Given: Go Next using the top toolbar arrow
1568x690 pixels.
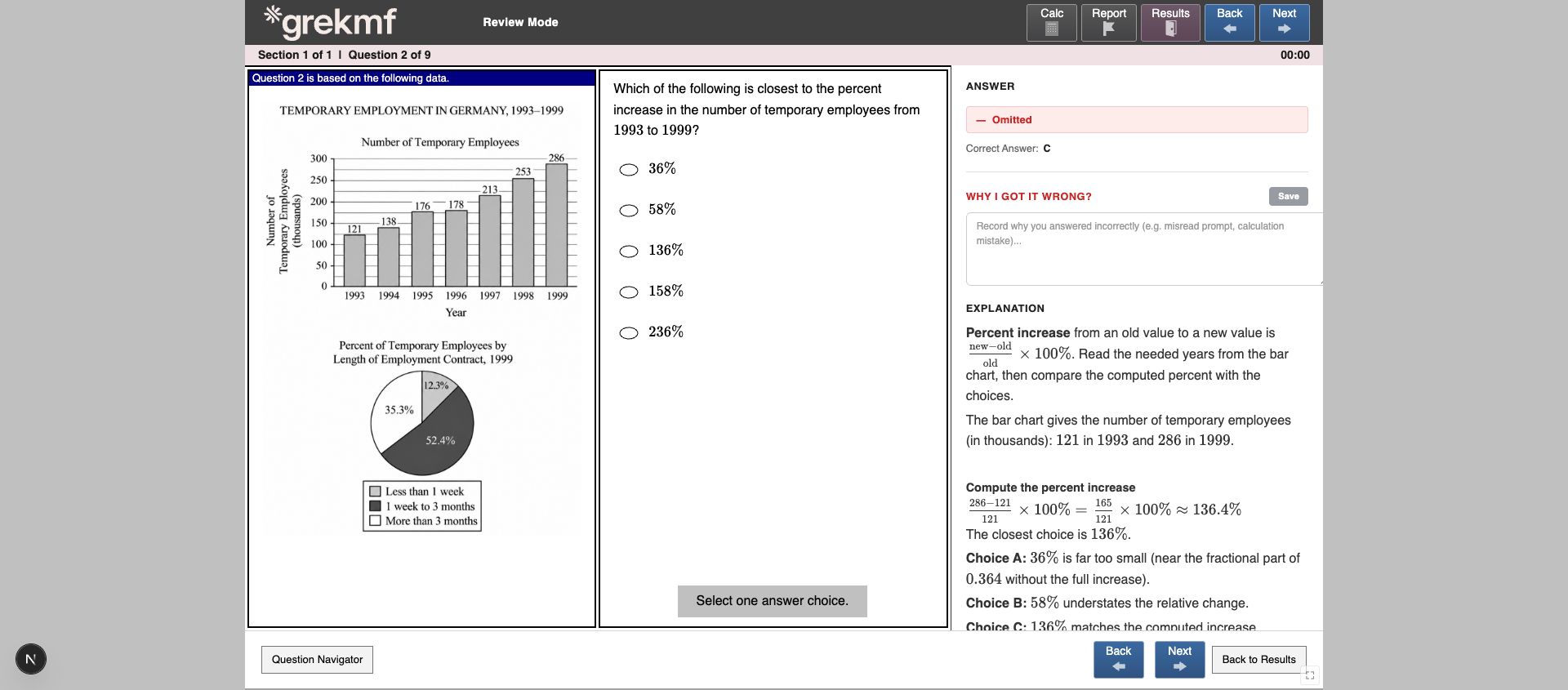Looking at the screenshot, I should click(1284, 23).
